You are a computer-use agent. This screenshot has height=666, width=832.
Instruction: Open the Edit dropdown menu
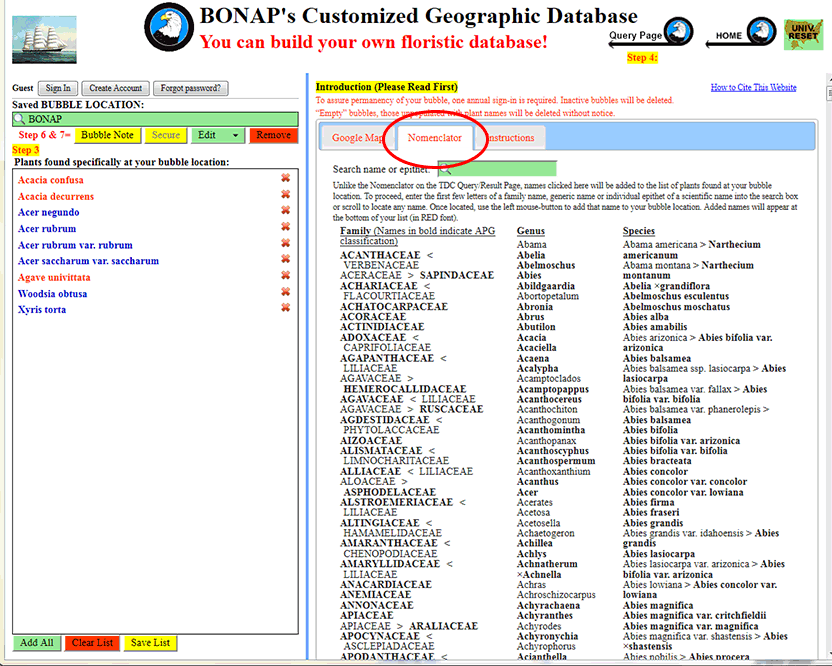218,135
